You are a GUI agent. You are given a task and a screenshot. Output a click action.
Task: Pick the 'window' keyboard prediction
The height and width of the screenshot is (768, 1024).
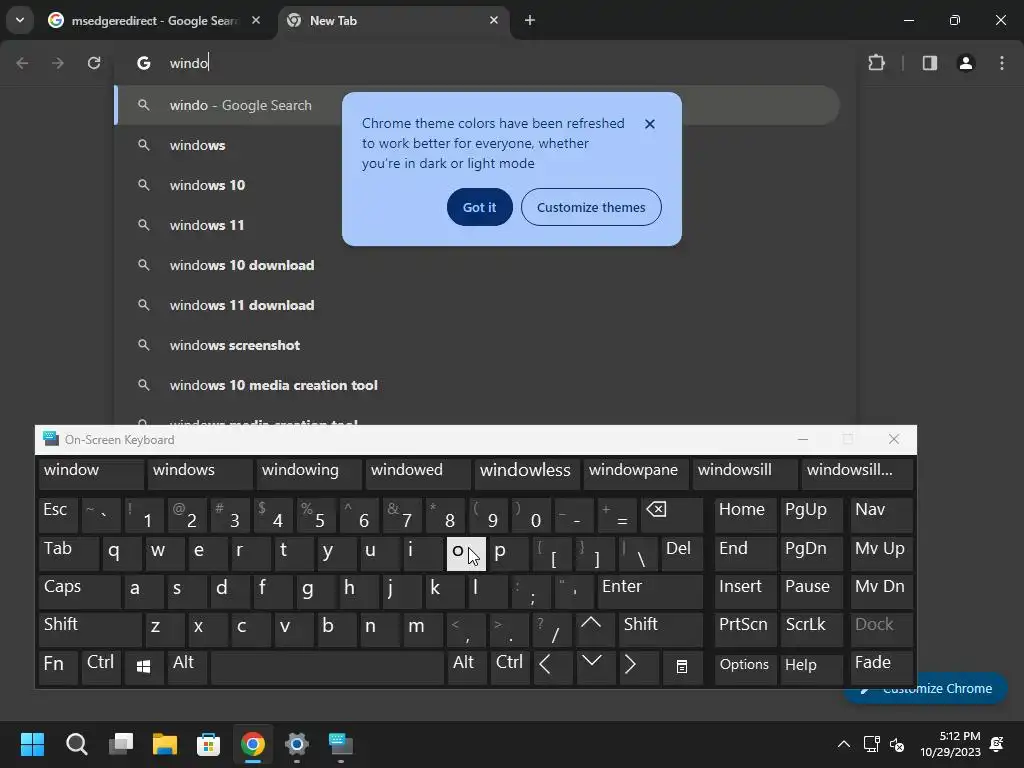91,473
